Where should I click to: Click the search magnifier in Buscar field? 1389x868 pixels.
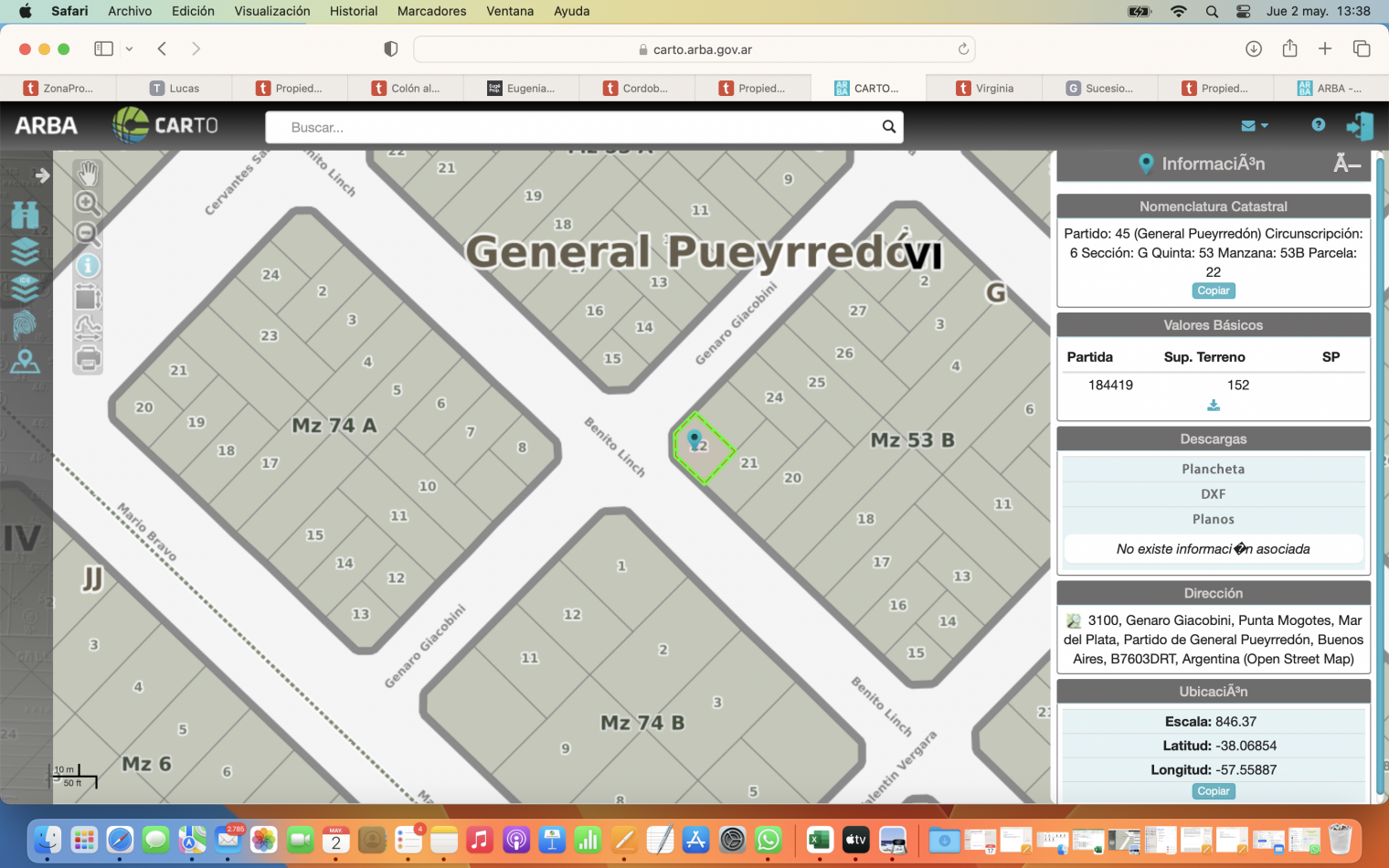pyautogui.click(x=888, y=127)
